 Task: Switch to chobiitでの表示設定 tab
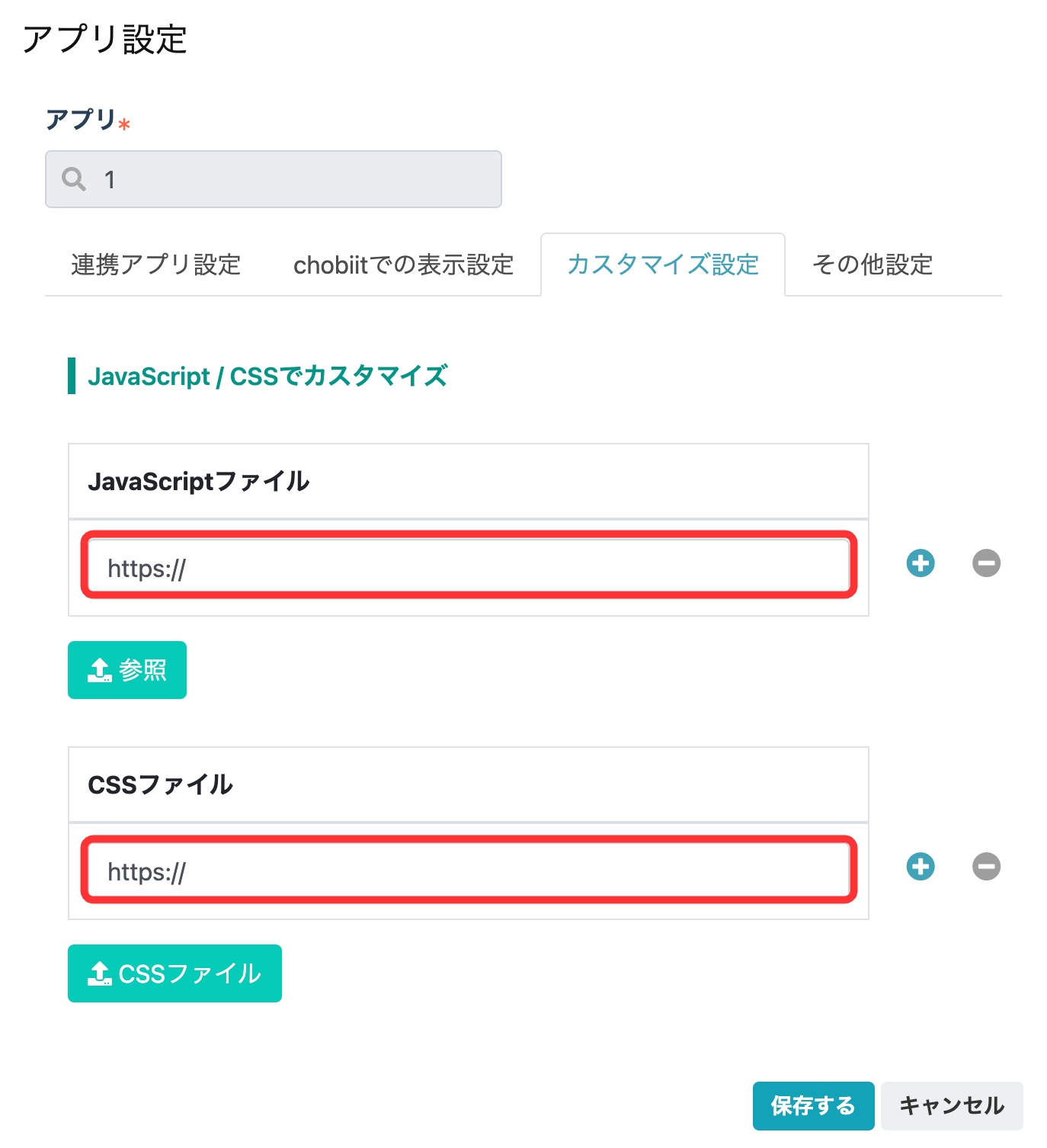point(404,265)
